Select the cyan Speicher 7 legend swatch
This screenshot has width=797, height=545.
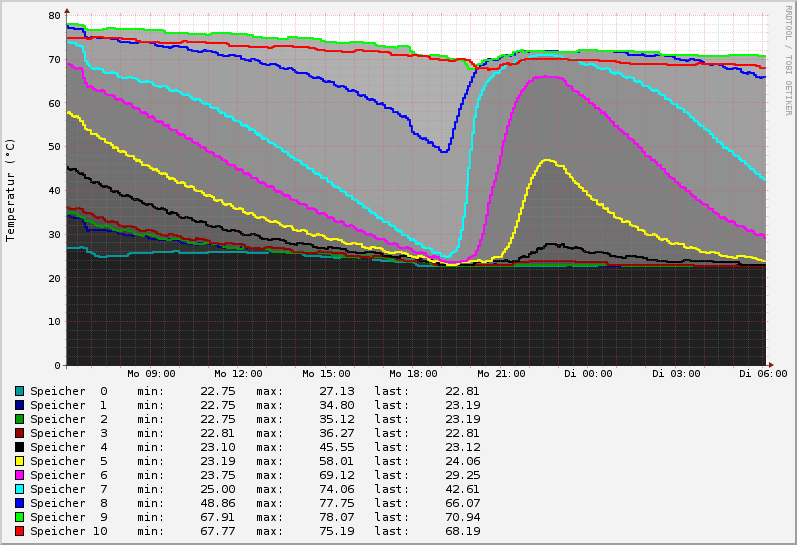(x=19, y=489)
